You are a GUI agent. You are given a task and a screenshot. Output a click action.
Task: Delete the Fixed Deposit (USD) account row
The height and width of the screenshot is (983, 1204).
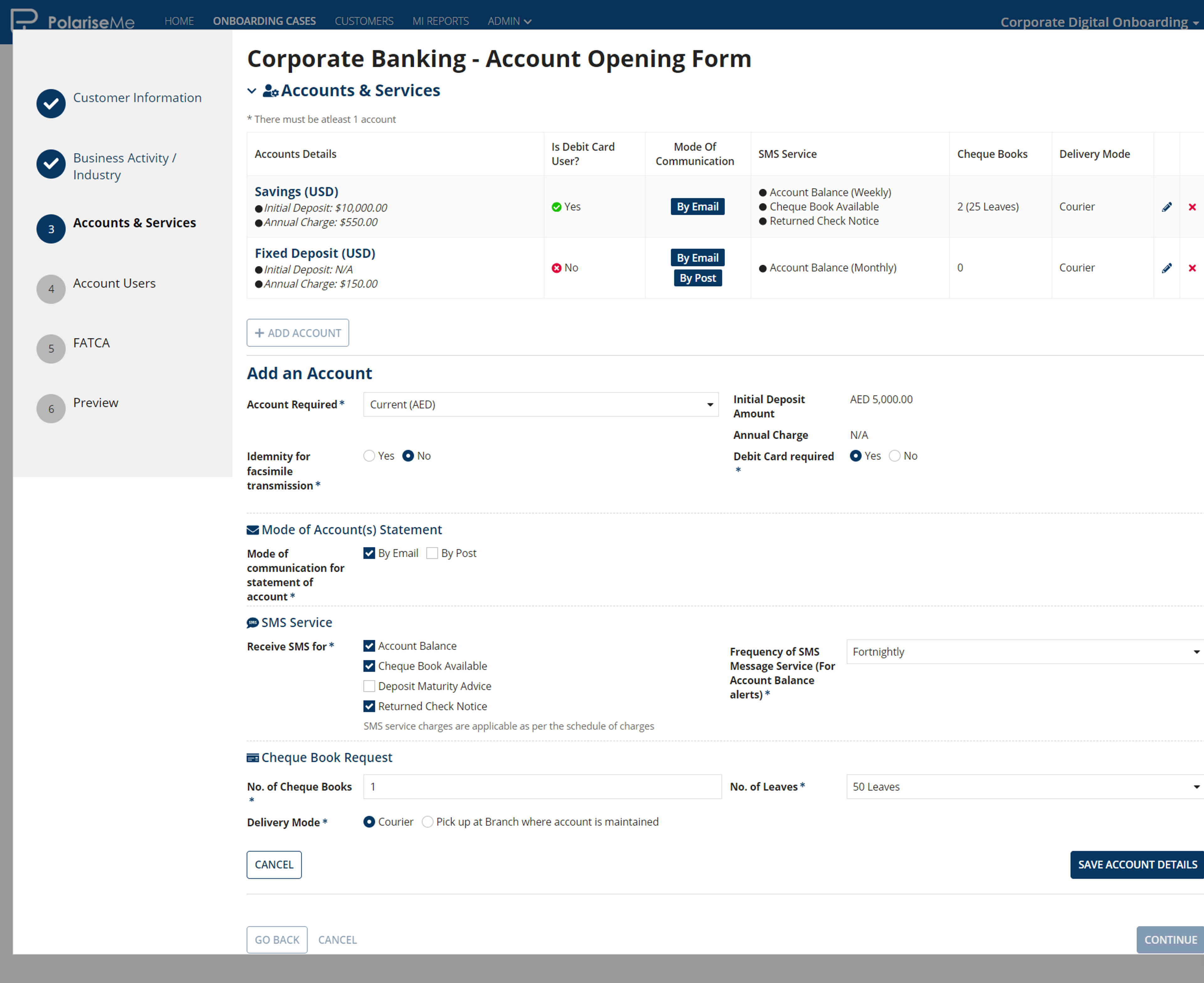click(1192, 268)
